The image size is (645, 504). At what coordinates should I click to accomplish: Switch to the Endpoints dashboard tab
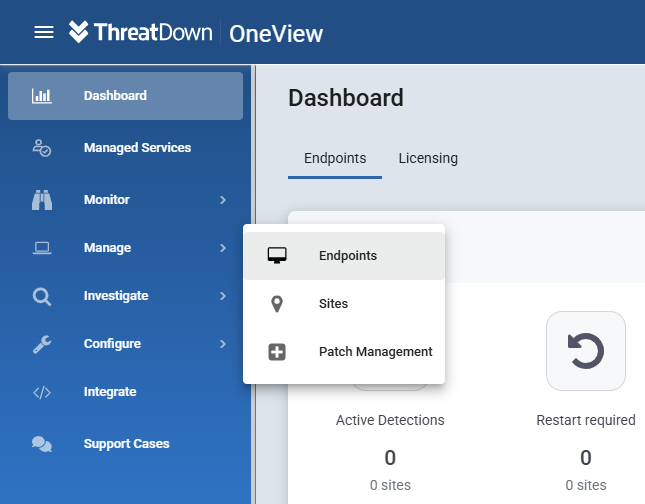tap(335, 159)
